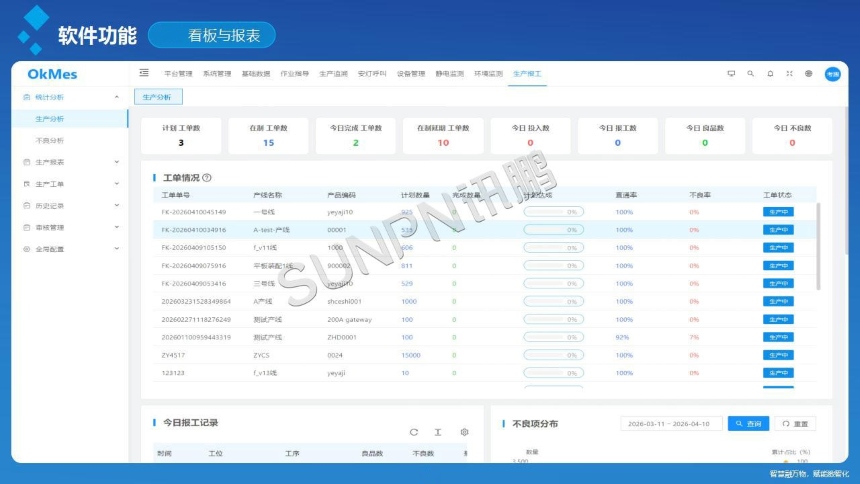Toggle fullscreen mode icon in header
The width and height of the screenshot is (860, 484).
789,74
